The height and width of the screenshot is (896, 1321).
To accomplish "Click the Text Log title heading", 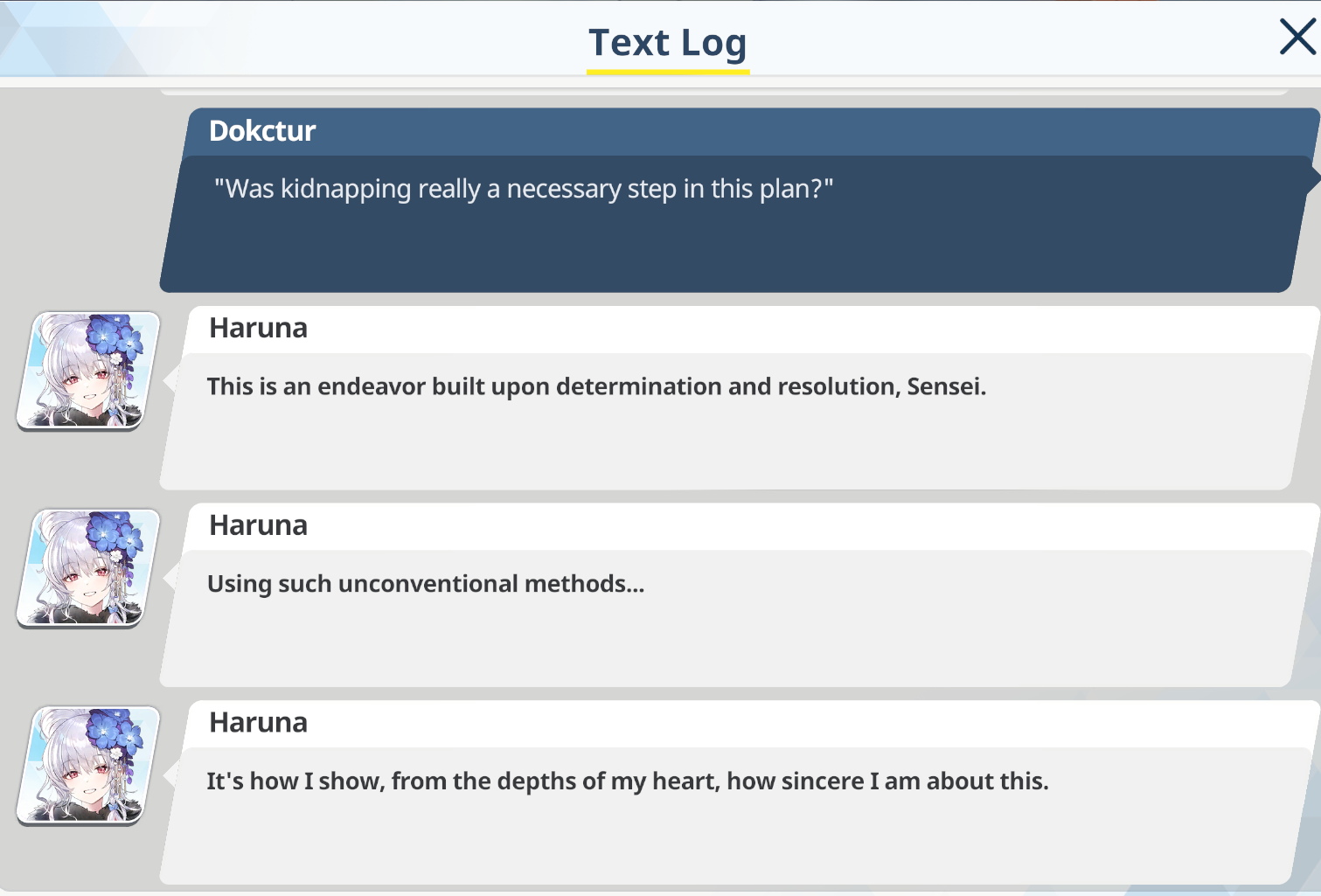I will pyautogui.click(x=668, y=42).
